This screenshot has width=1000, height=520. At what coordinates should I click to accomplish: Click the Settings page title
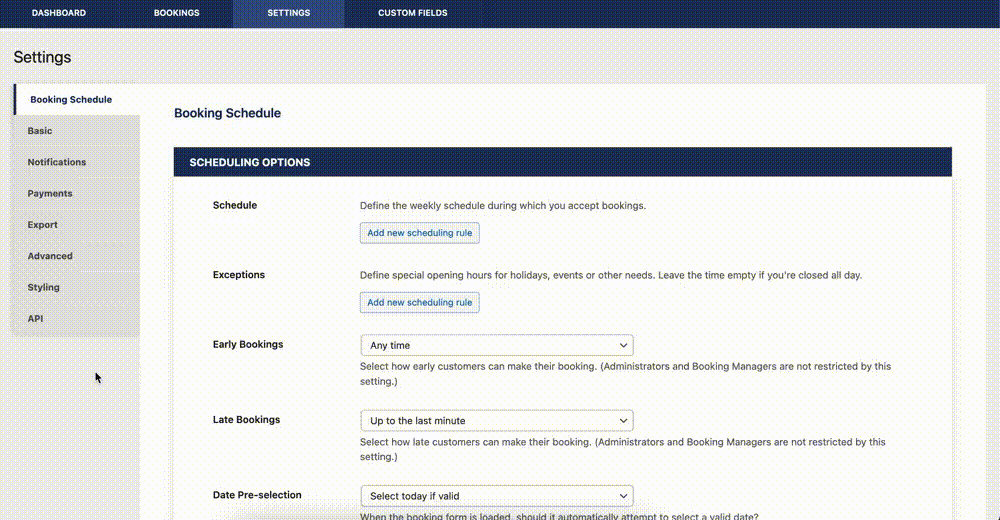[x=43, y=57]
